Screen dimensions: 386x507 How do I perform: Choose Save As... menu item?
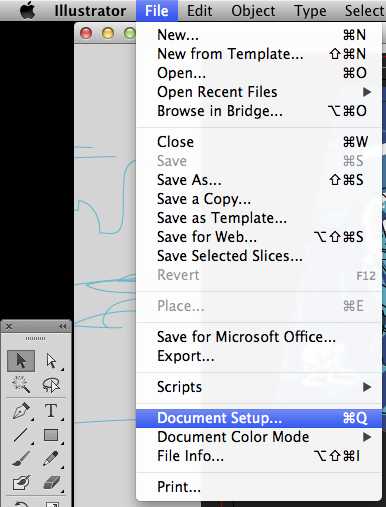point(259,180)
